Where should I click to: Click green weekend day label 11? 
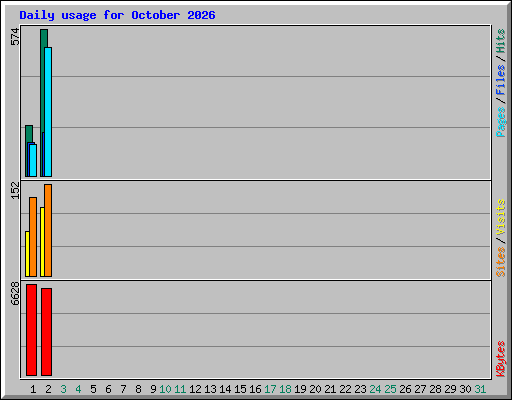(x=180, y=389)
